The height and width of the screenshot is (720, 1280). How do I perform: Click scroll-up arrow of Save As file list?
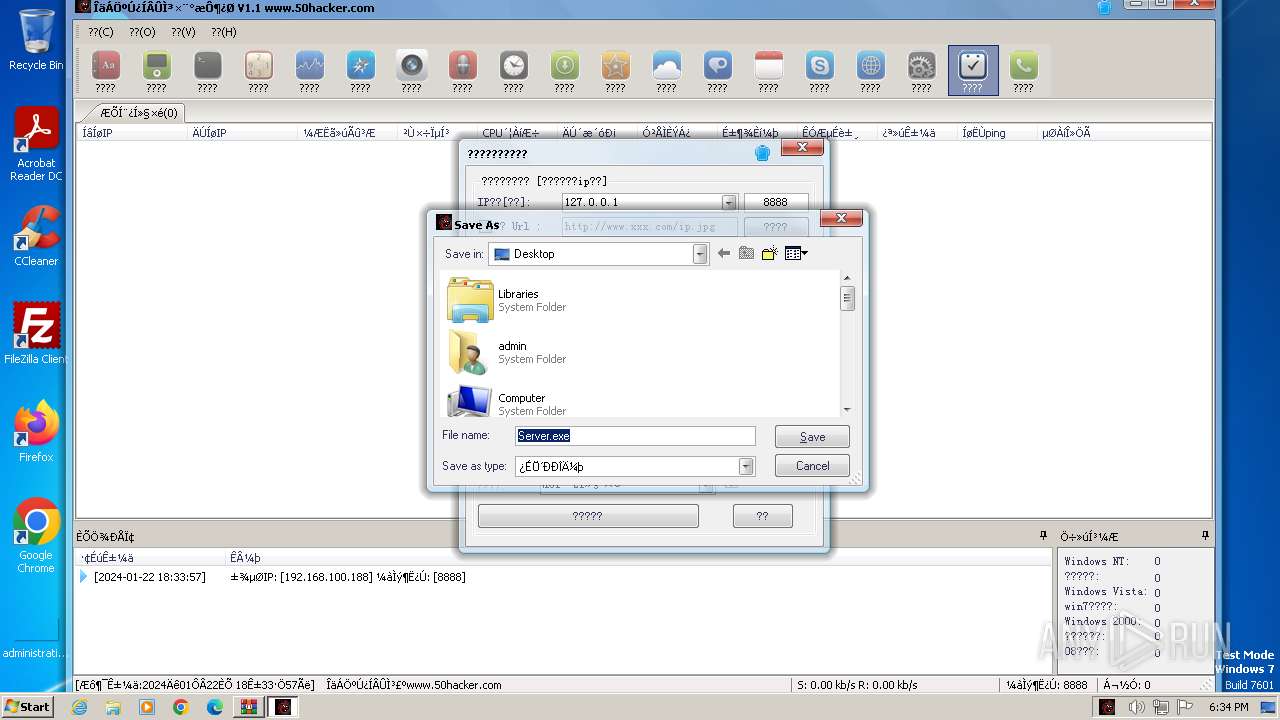click(x=847, y=279)
